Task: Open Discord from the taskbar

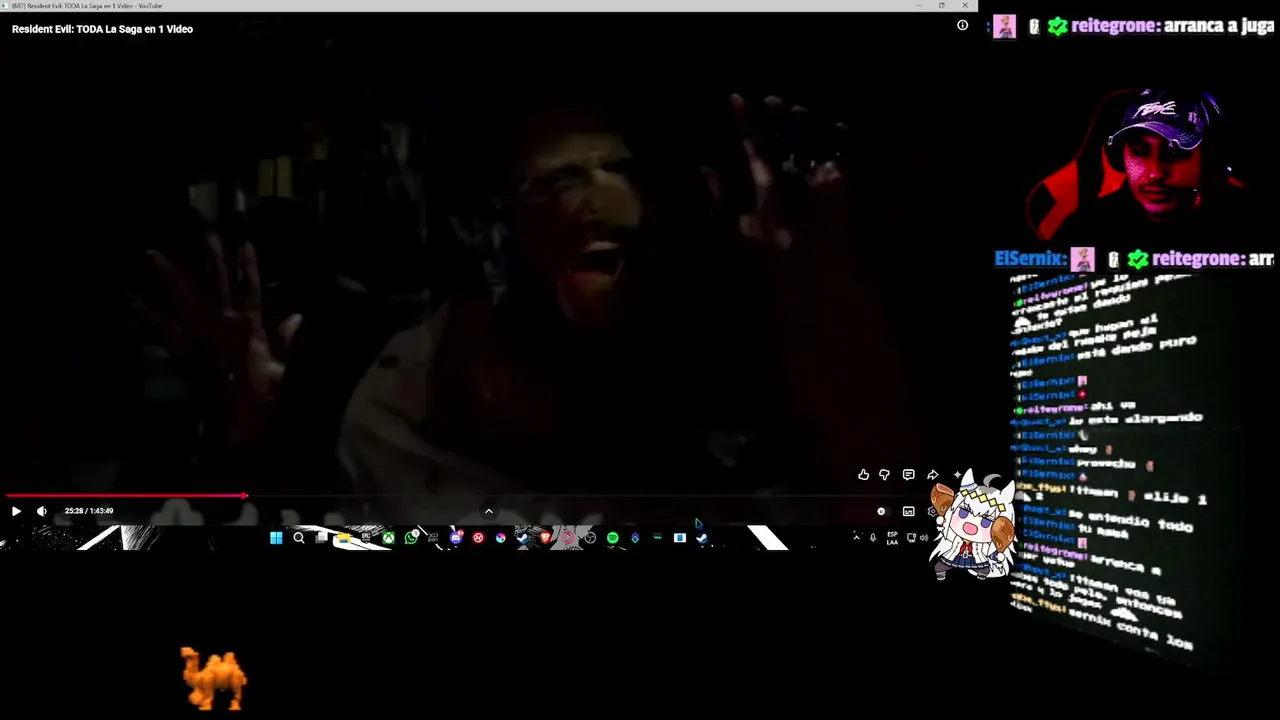Action: [x=456, y=538]
